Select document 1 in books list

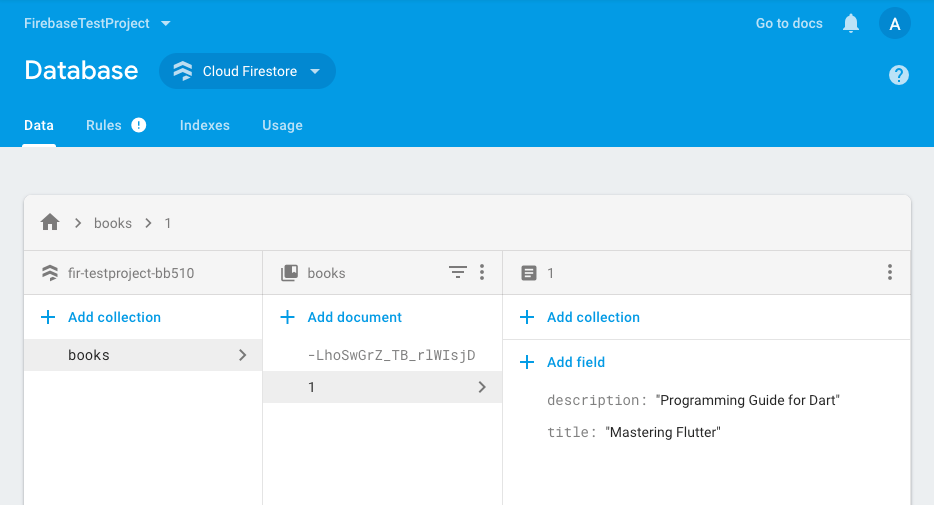tap(382, 387)
